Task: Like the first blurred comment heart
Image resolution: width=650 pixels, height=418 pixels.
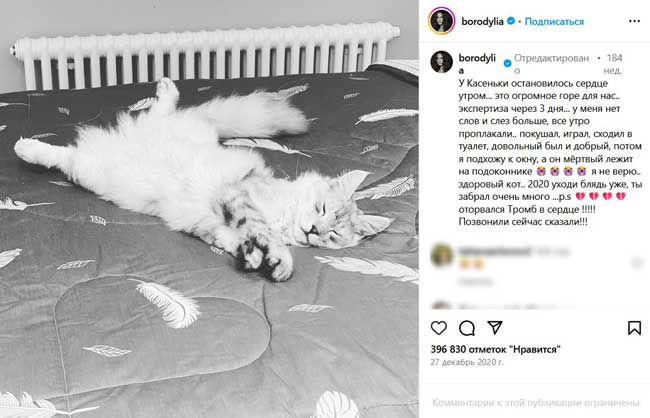Action: tap(636, 262)
